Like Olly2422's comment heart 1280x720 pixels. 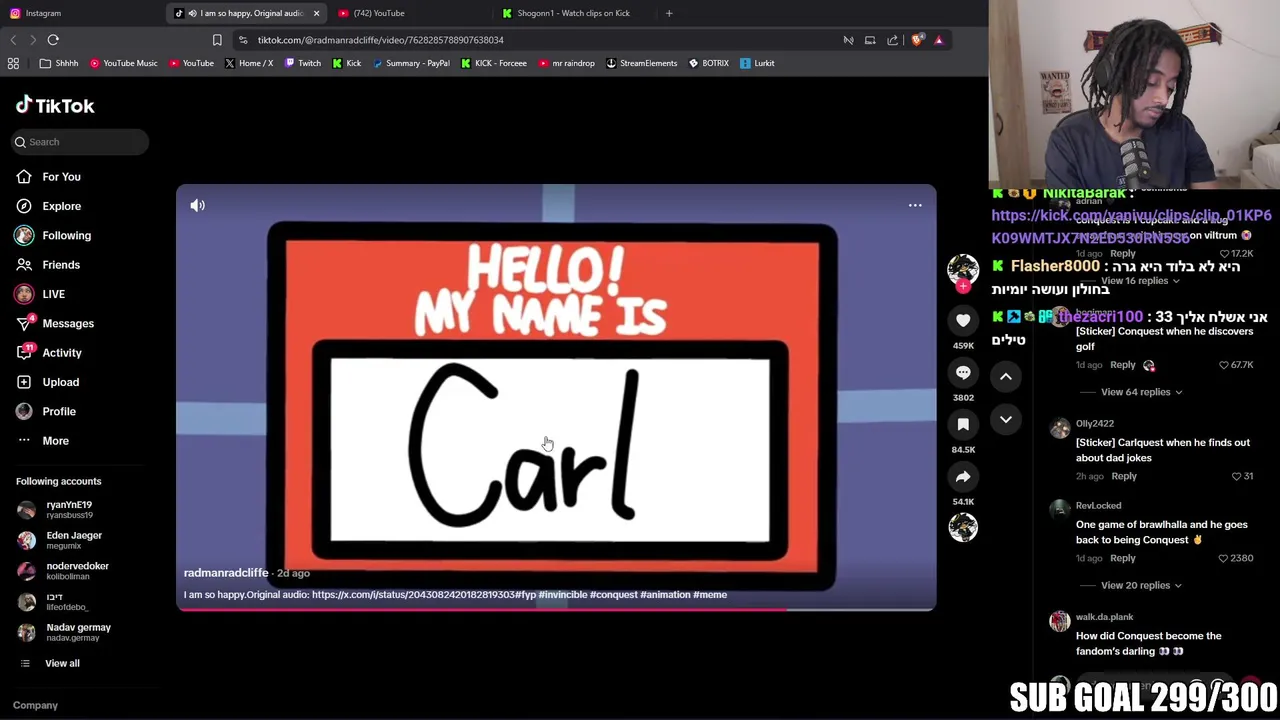[1236, 477]
